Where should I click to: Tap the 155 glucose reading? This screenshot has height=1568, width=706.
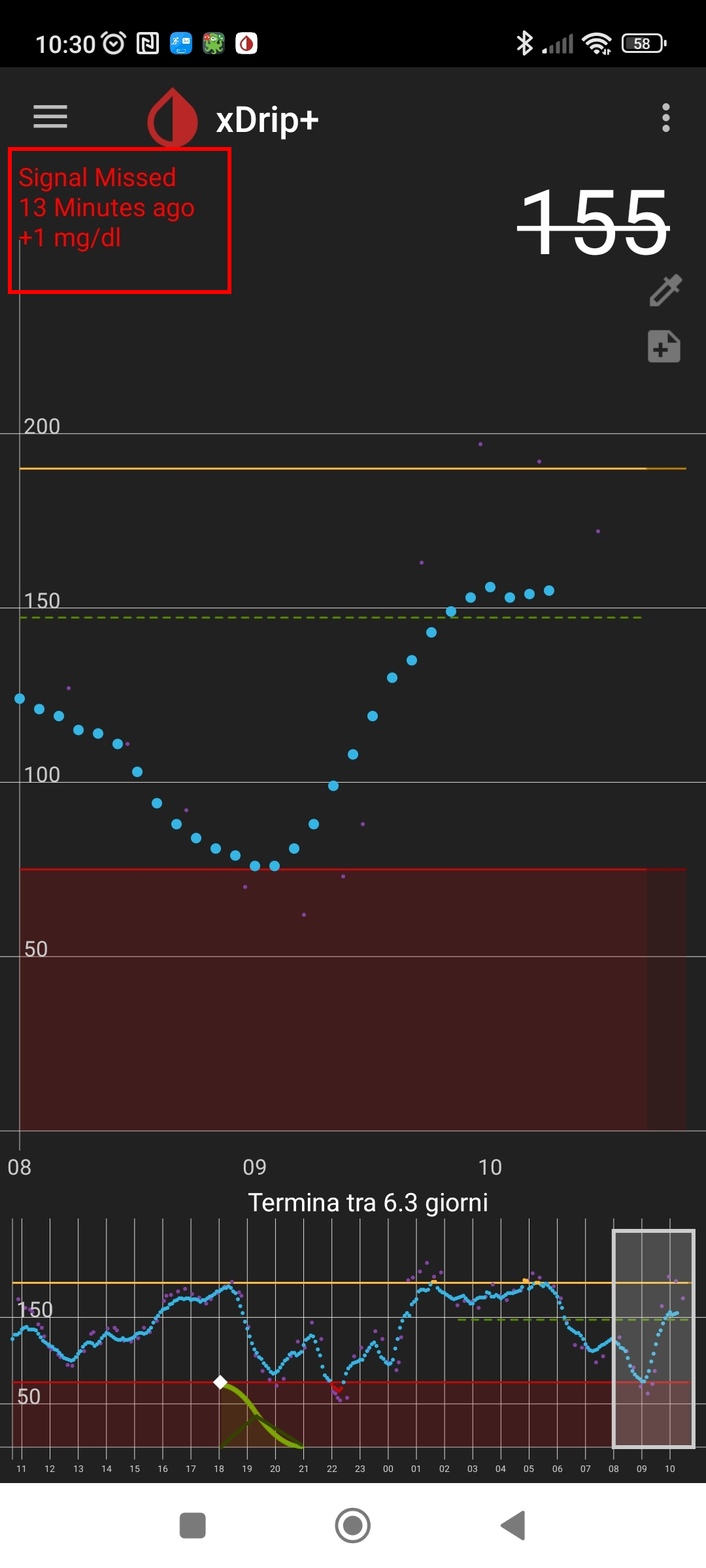pyautogui.click(x=594, y=222)
